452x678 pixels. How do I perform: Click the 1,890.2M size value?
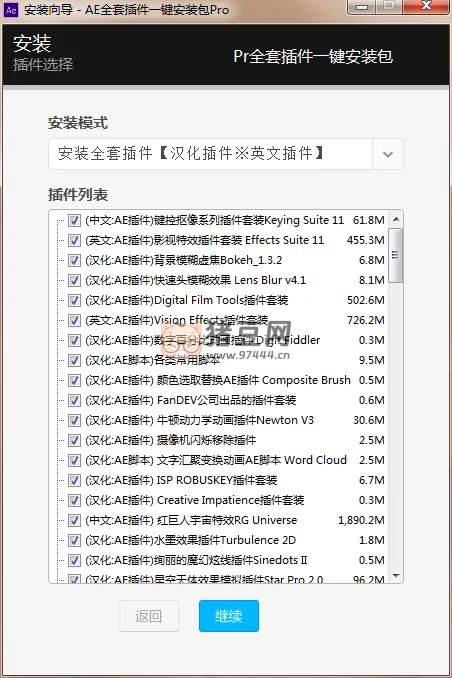coord(362,520)
